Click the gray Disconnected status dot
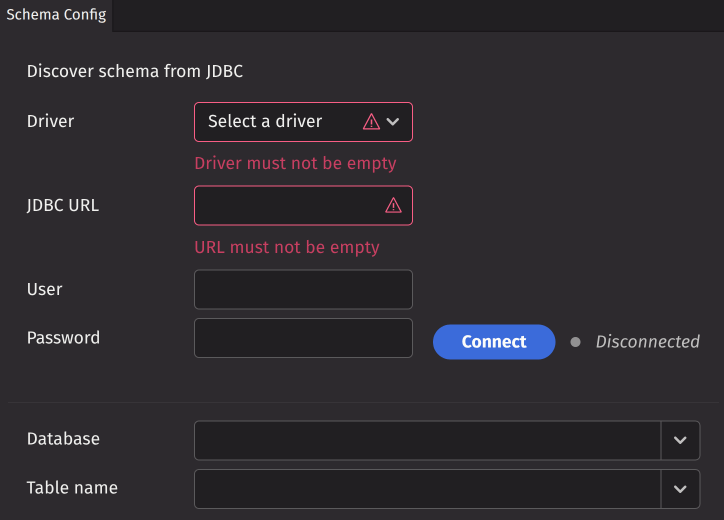 (575, 342)
